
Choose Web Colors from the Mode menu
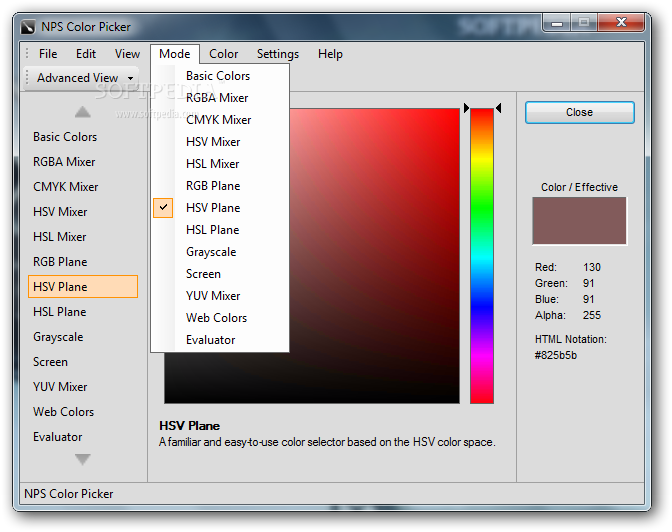click(220, 318)
